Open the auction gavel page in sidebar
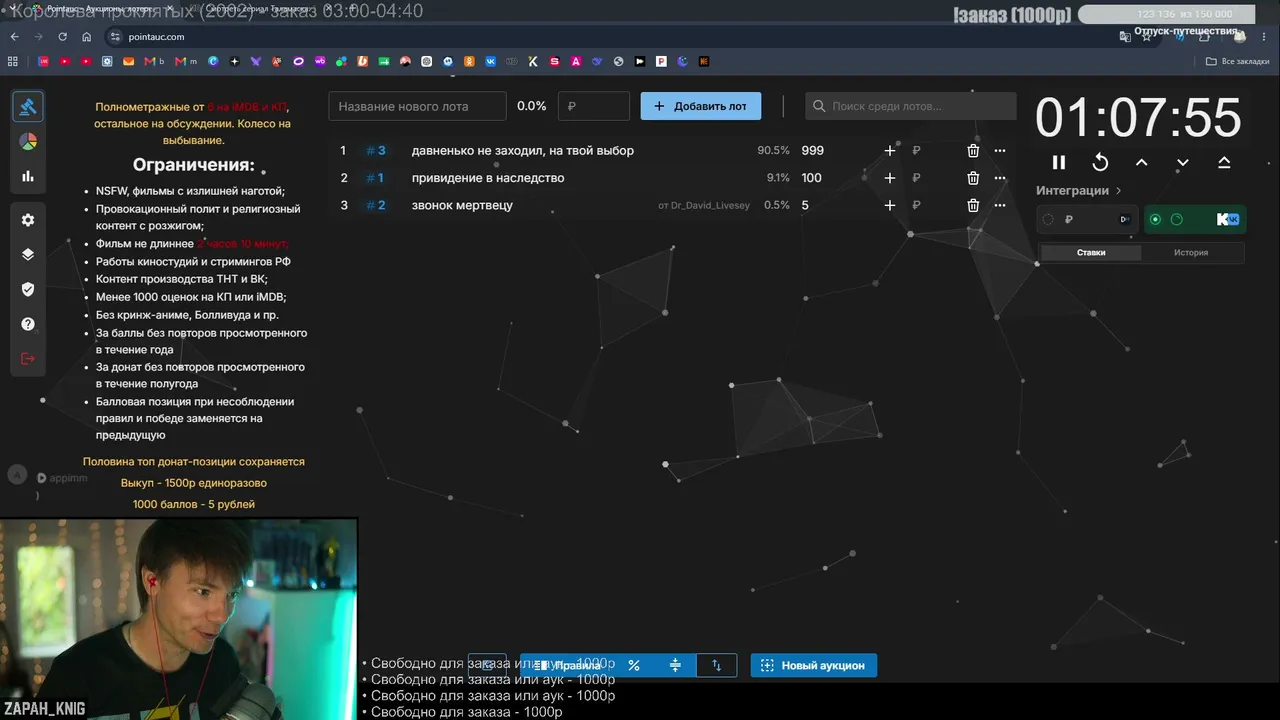Image resolution: width=1280 pixels, height=720 pixels. point(28,107)
